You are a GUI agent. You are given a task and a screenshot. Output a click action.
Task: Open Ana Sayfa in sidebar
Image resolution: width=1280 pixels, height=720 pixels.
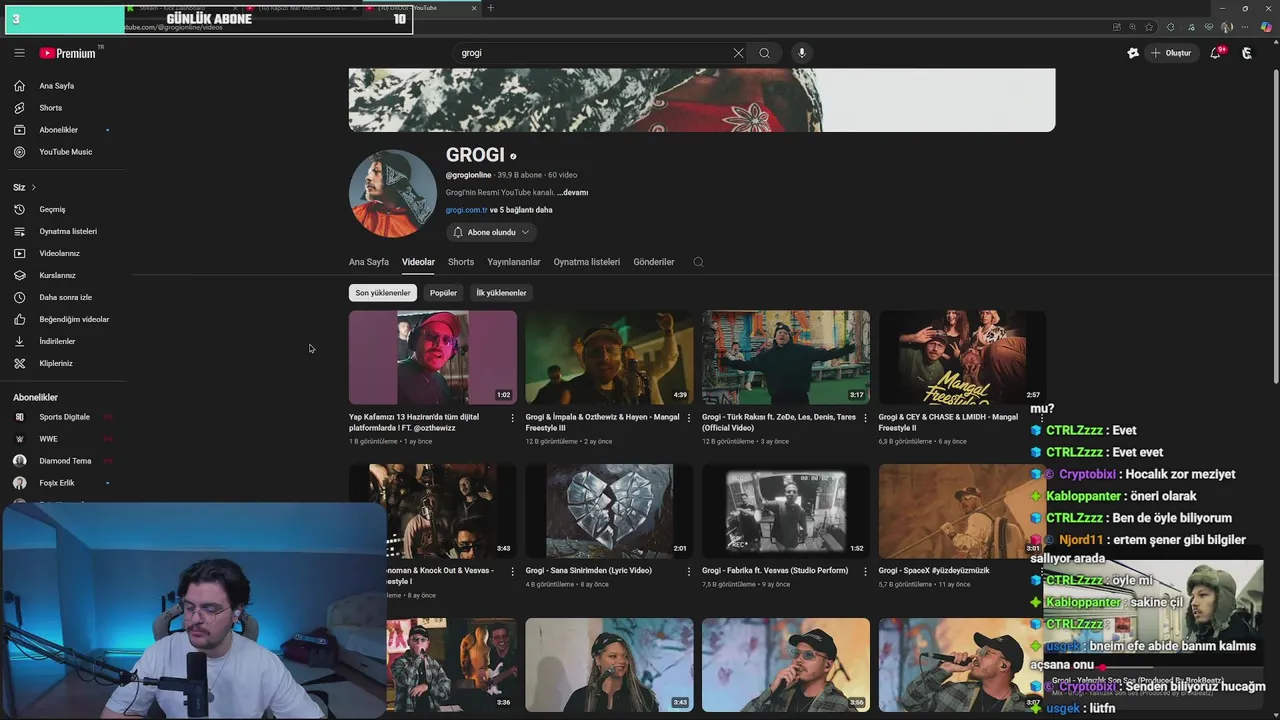[57, 86]
